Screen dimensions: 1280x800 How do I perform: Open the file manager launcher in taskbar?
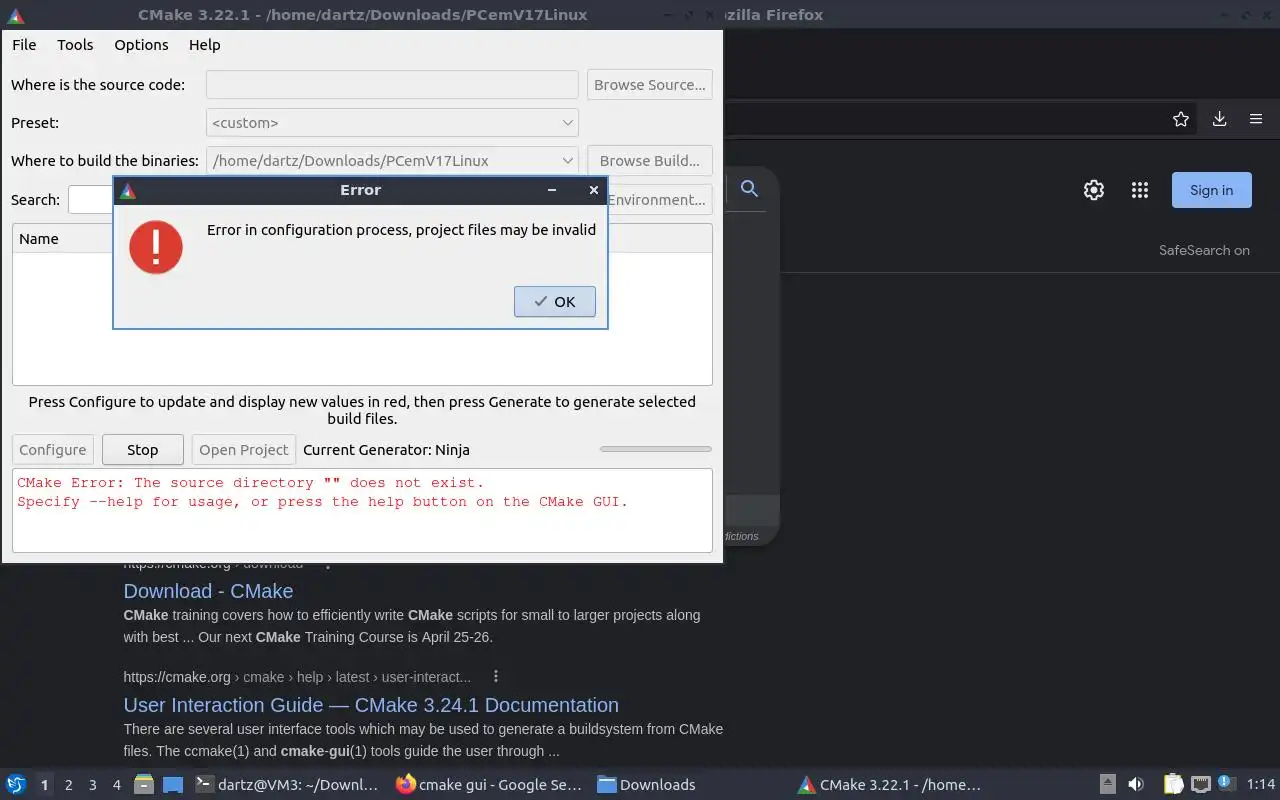(x=144, y=785)
